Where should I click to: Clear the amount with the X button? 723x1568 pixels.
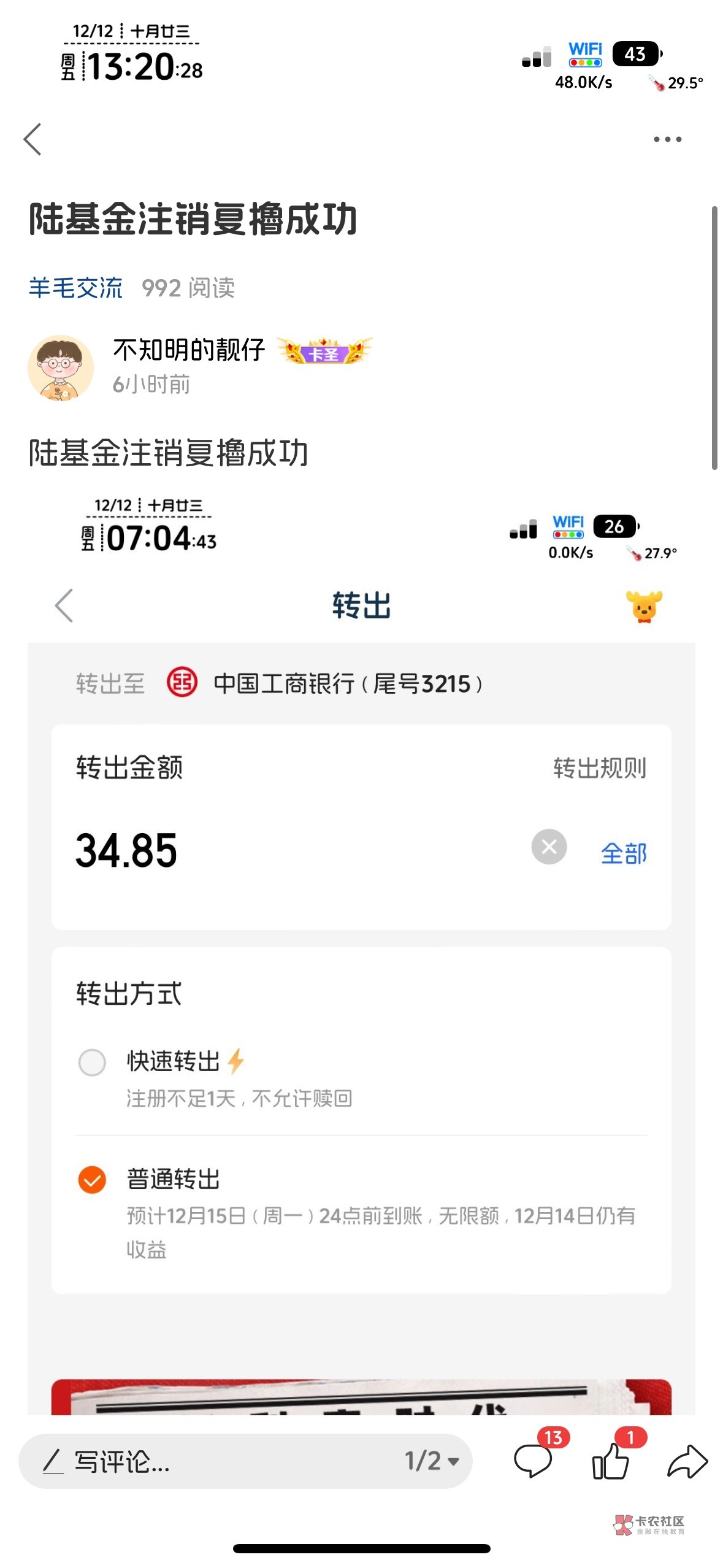pyautogui.click(x=549, y=847)
